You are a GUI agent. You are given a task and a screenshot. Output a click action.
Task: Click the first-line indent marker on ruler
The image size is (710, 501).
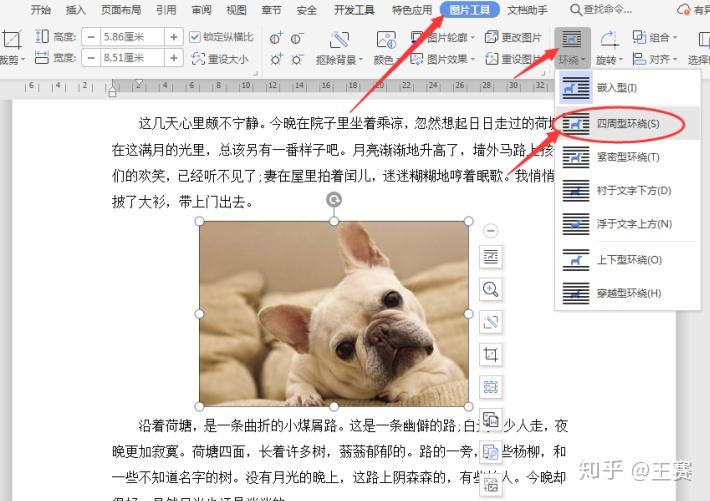[139, 83]
